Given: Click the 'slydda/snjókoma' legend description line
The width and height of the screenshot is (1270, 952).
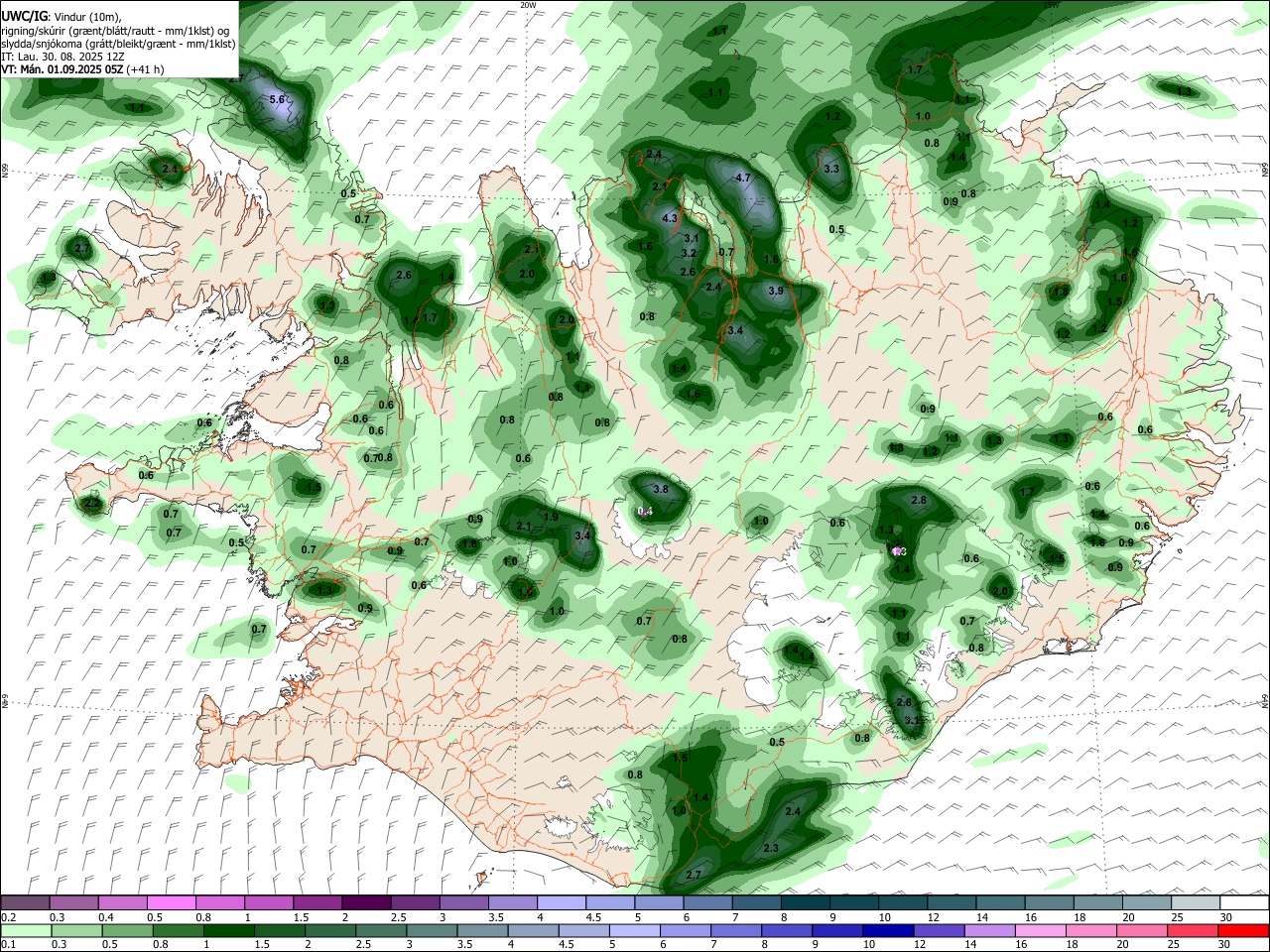Looking at the screenshot, I should tap(119, 44).
